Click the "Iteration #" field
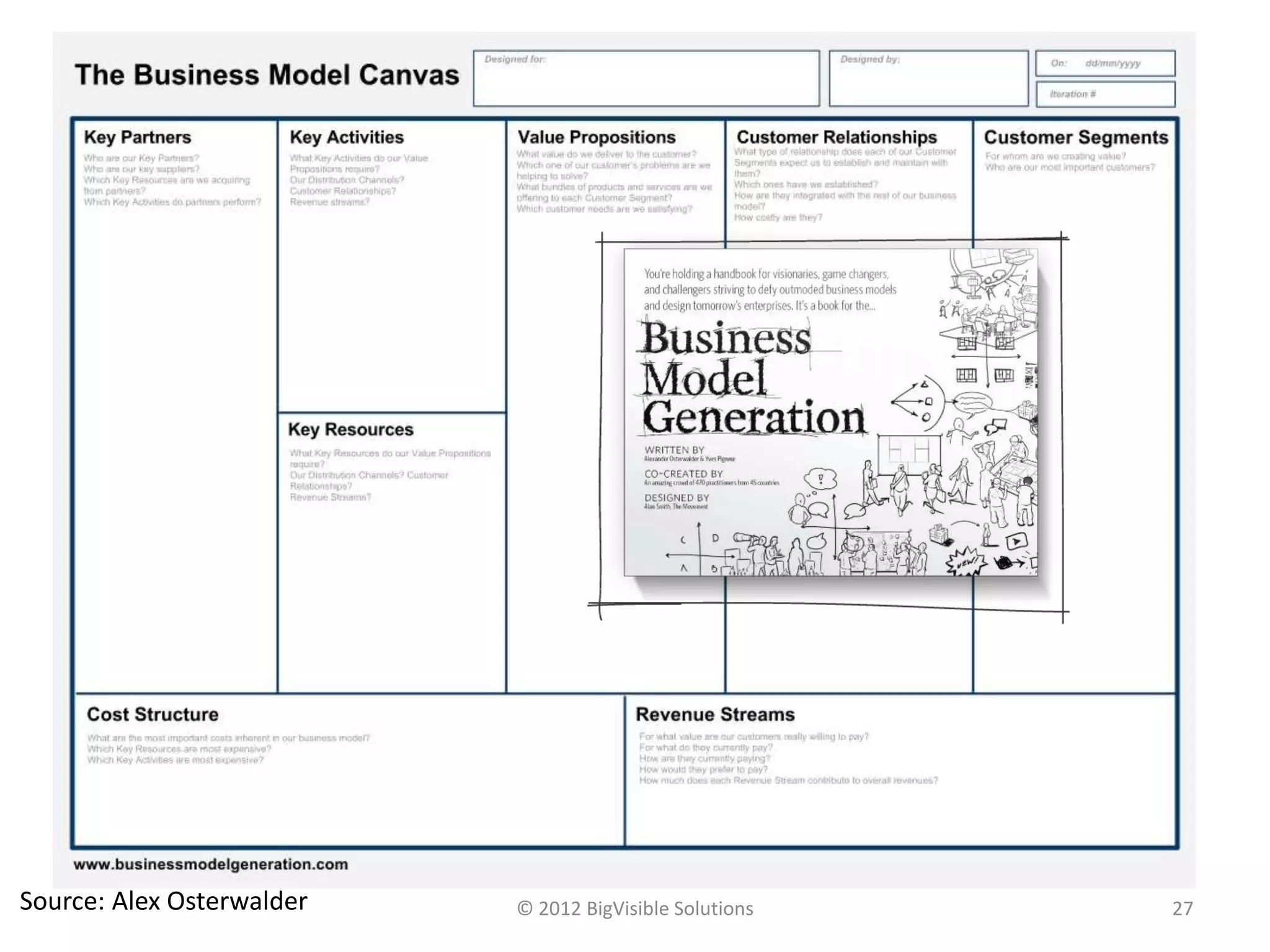 [x=1105, y=94]
